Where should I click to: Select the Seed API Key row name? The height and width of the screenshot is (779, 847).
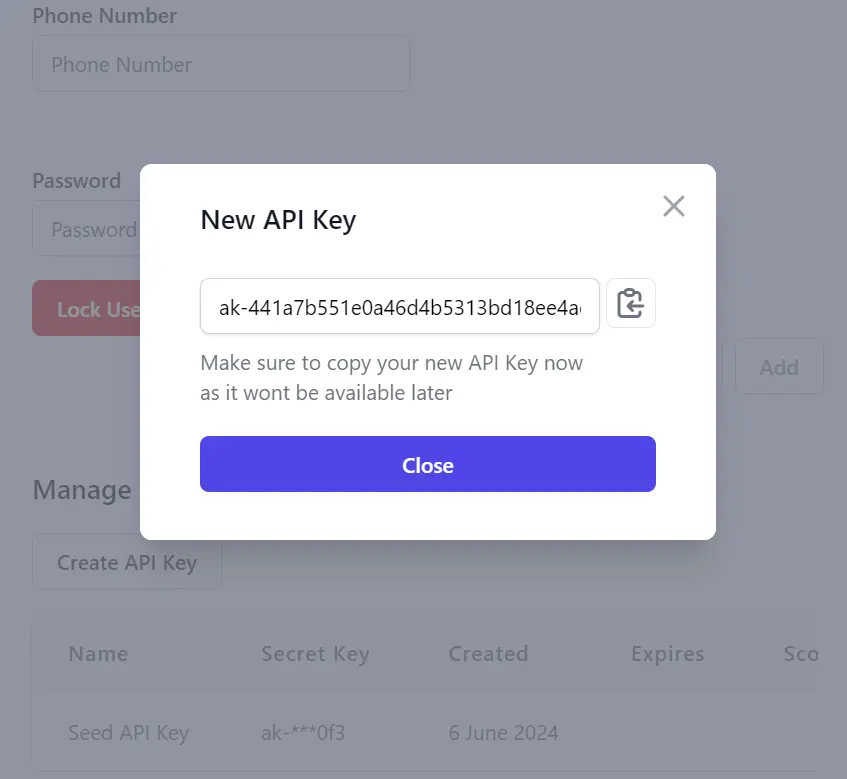pos(128,732)
